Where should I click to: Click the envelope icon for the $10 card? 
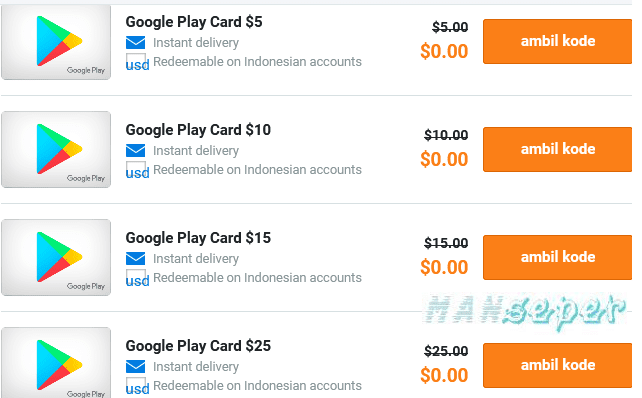tap(135, 151)
